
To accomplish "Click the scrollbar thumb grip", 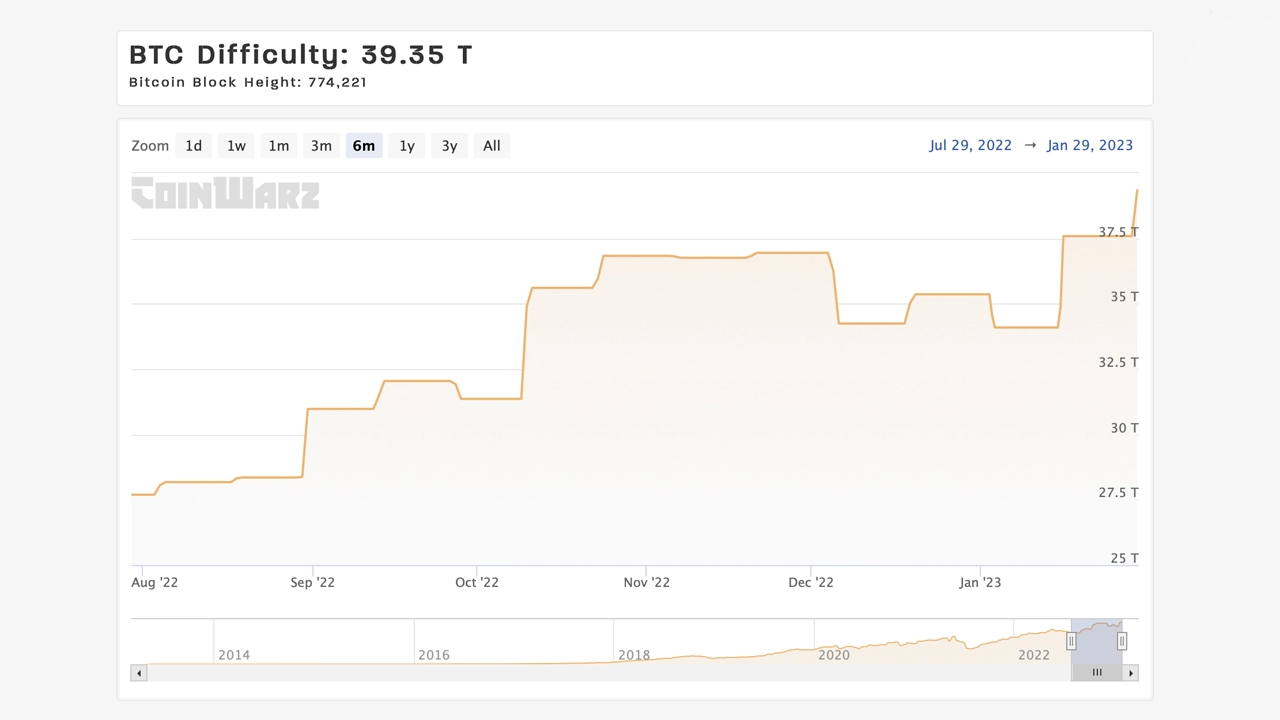I will 1097,673.
